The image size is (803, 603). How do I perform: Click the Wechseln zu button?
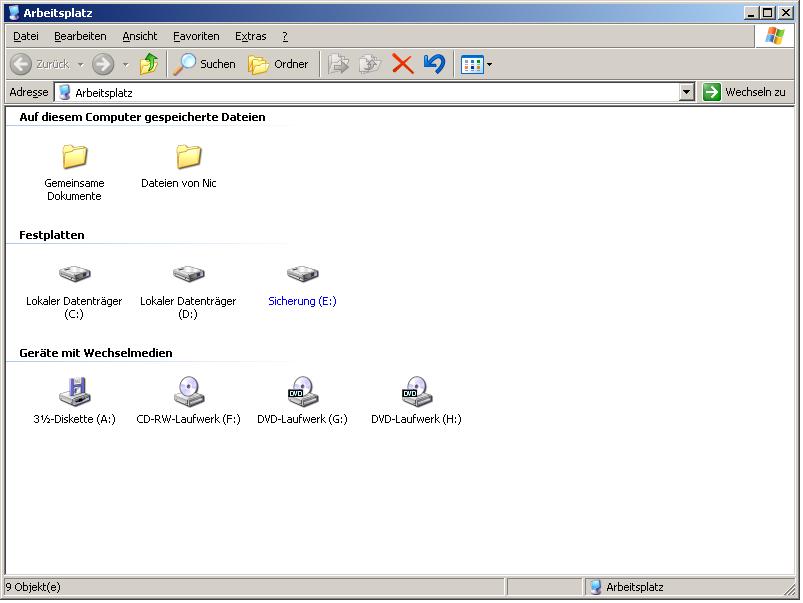tap(744, 92)
